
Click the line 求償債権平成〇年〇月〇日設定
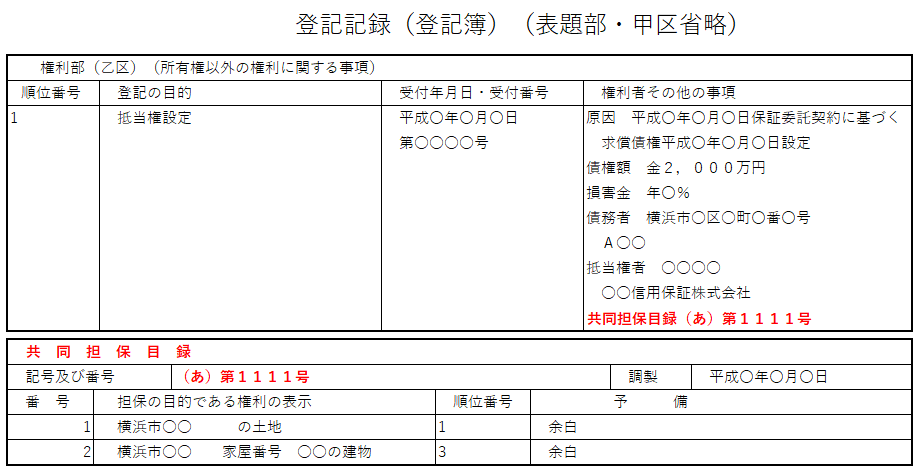click(706, 143)
